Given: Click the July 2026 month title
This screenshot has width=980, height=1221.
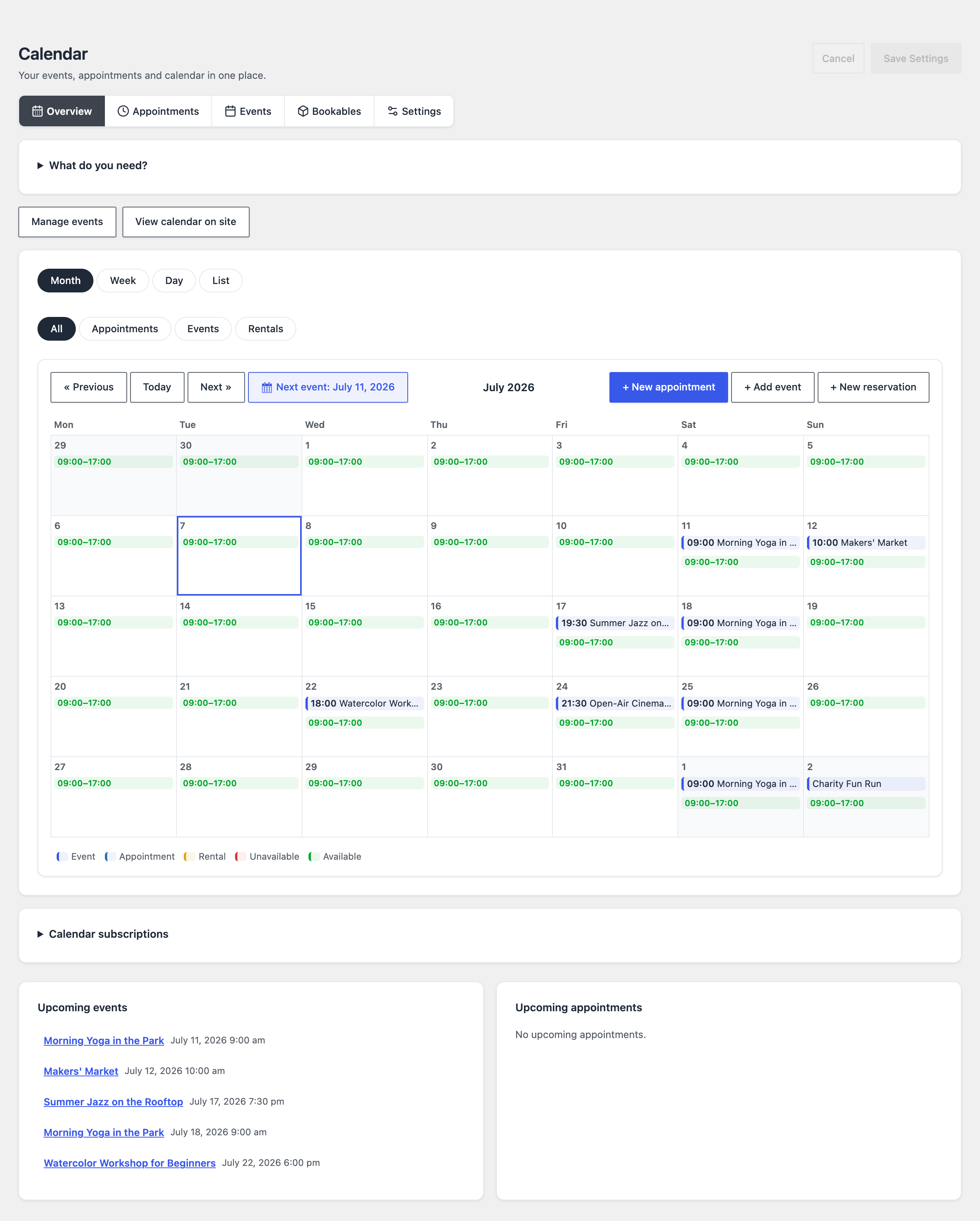Looking at the screenshot, I should click(x=509, y=387).
